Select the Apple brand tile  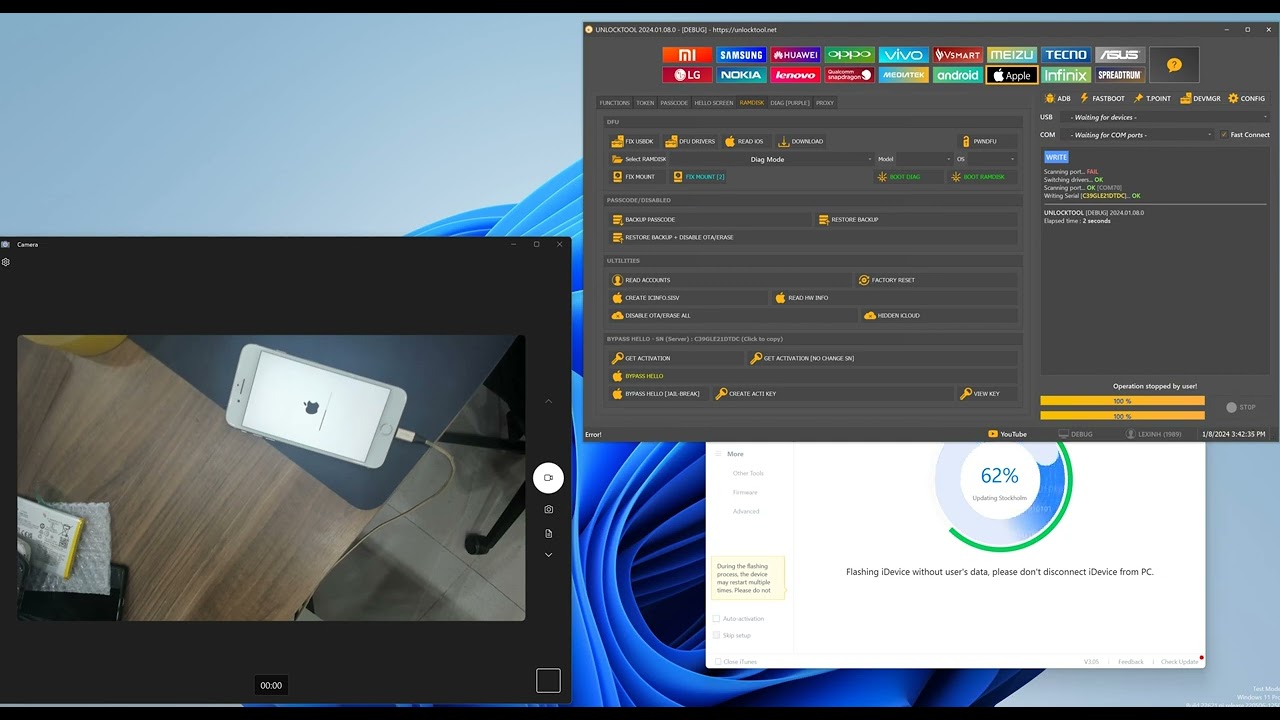tap(1011, 75)
